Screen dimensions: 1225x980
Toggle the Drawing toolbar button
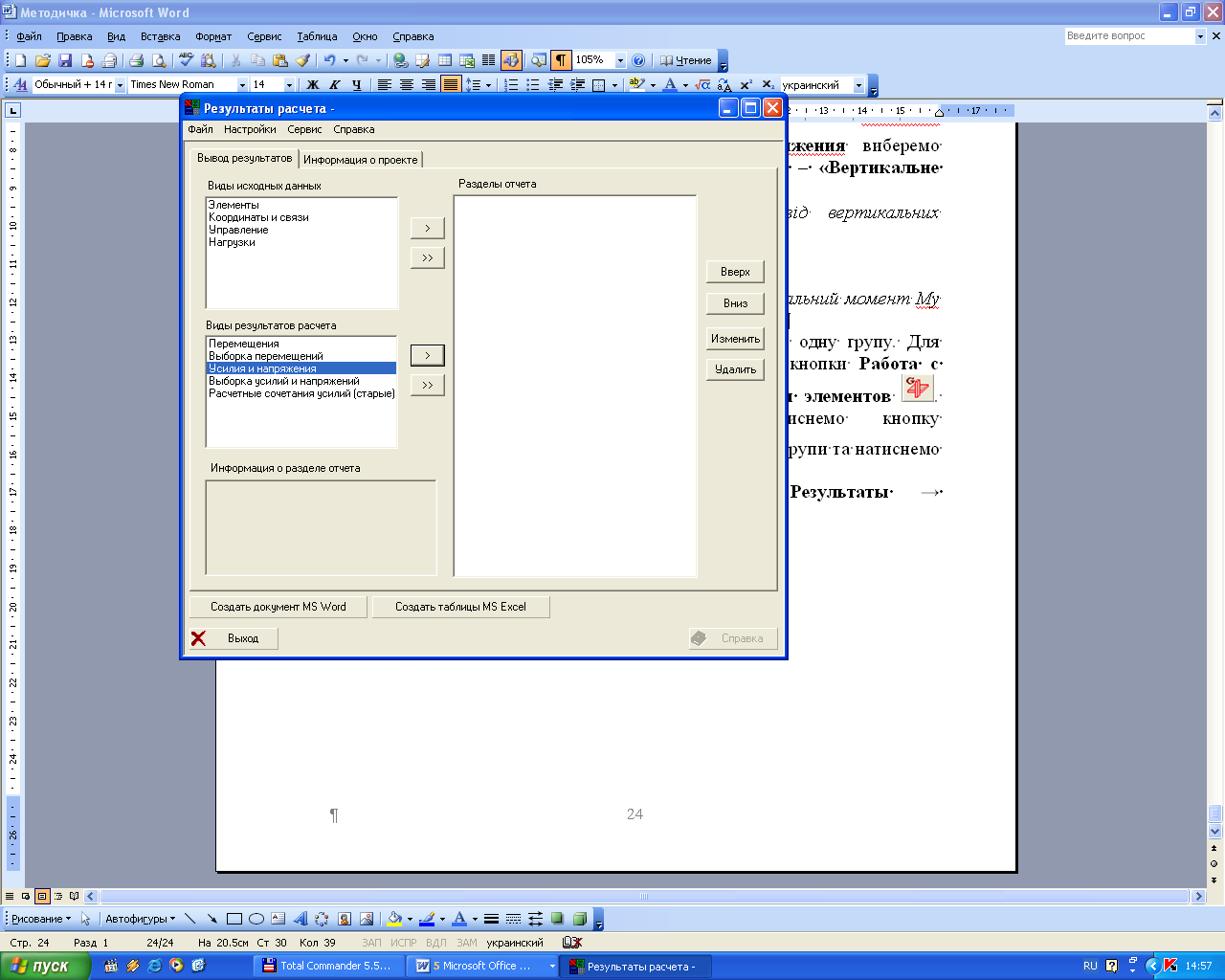511,60
